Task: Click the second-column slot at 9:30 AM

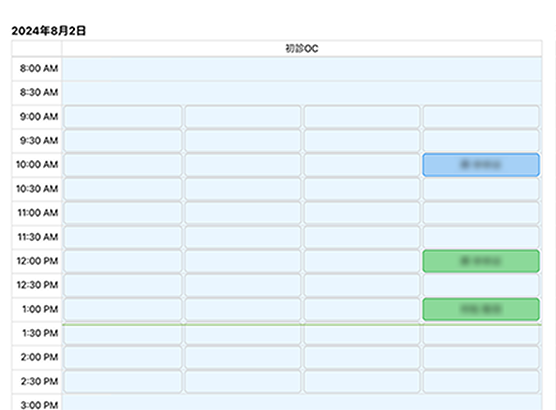Action: coord(243,140)
